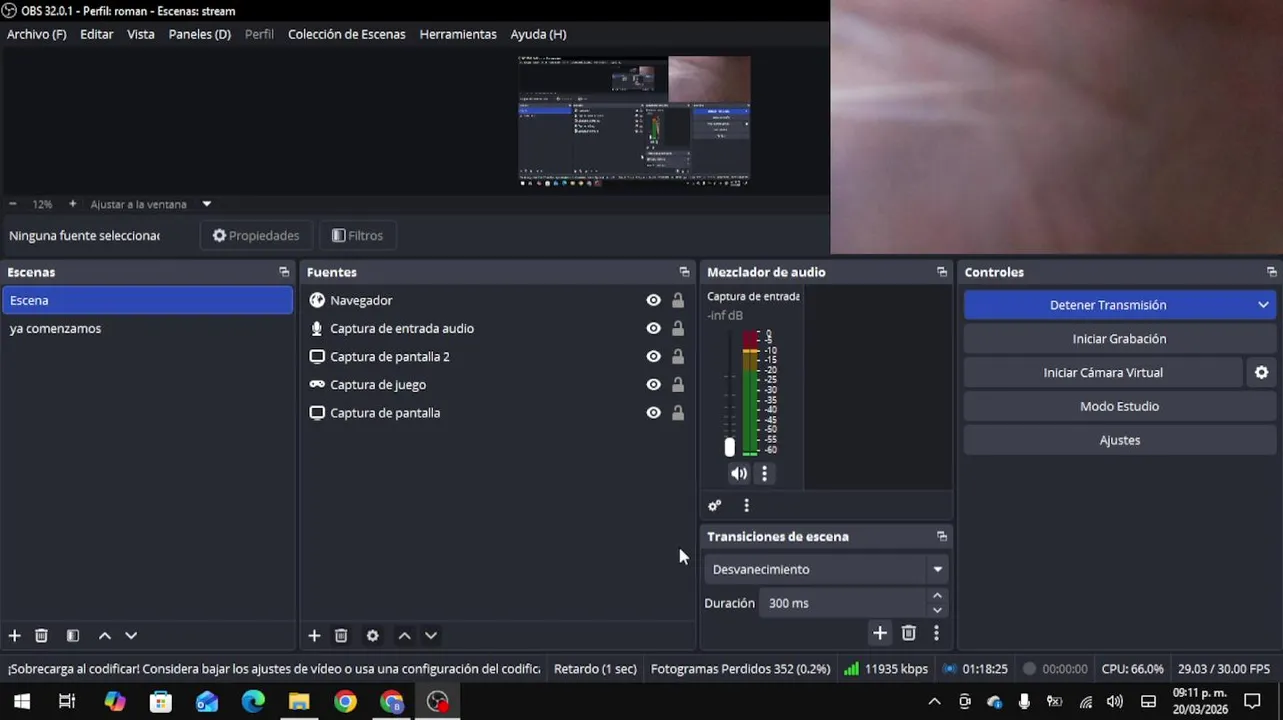Increase the Duración value with the up arrow

click(x=937, y=596)
